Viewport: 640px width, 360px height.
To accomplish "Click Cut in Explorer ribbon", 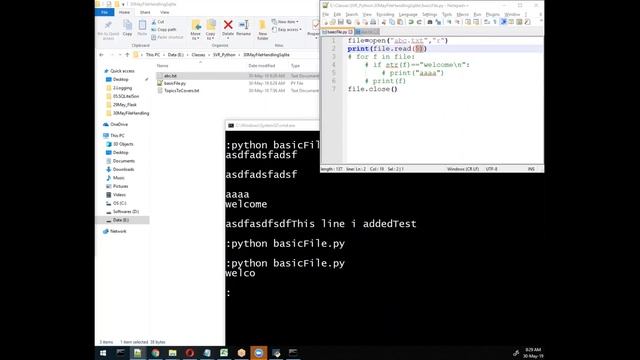I will coord(158,22).
